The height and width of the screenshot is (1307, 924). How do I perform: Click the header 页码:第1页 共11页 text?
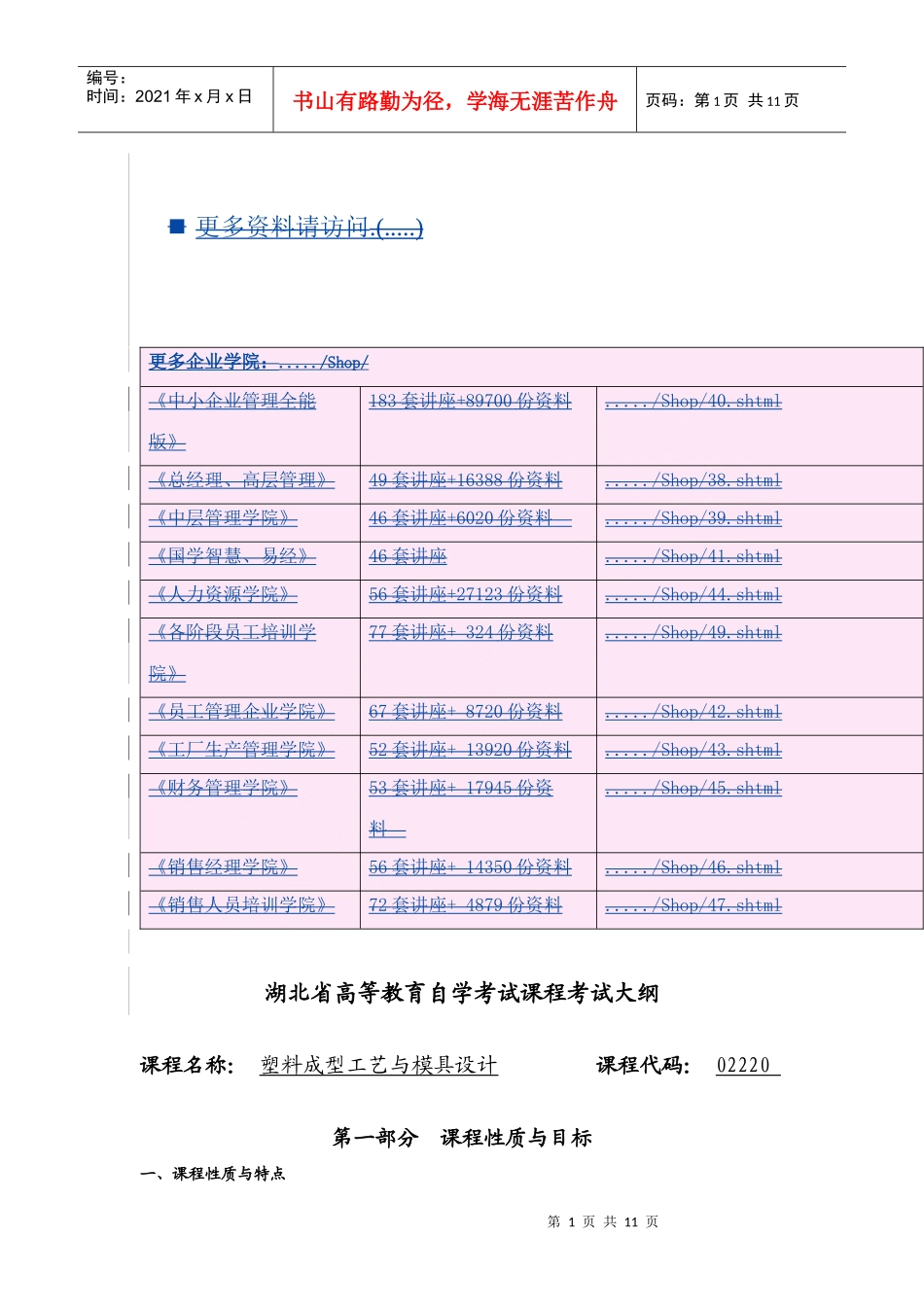[x=723, y=100]
